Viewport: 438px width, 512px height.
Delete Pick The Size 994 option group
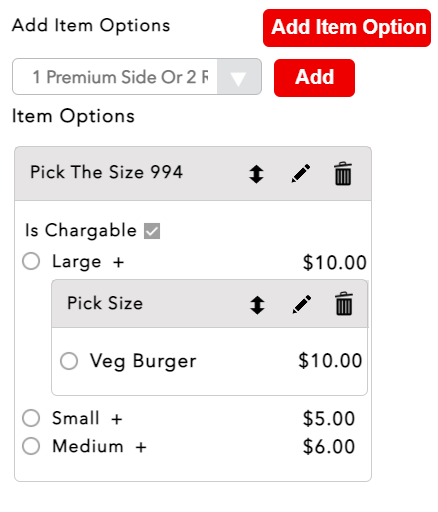343,173
